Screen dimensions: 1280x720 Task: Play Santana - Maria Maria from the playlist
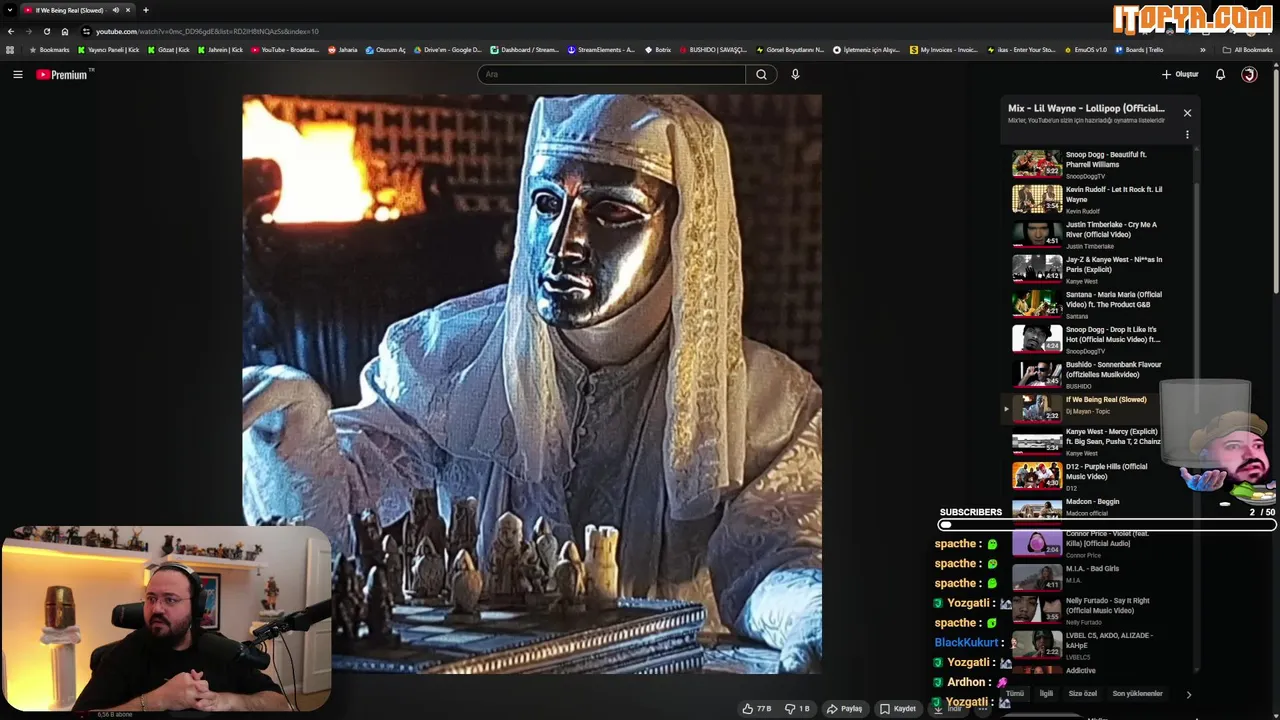coord(1098,304)
